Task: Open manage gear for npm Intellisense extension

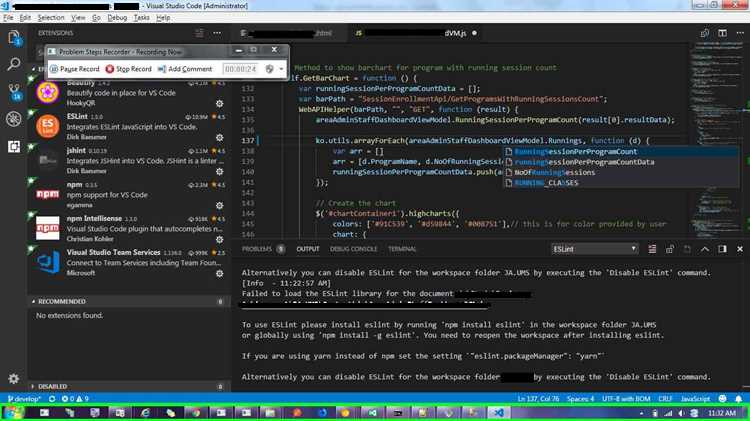Action: tap(220, 239)
